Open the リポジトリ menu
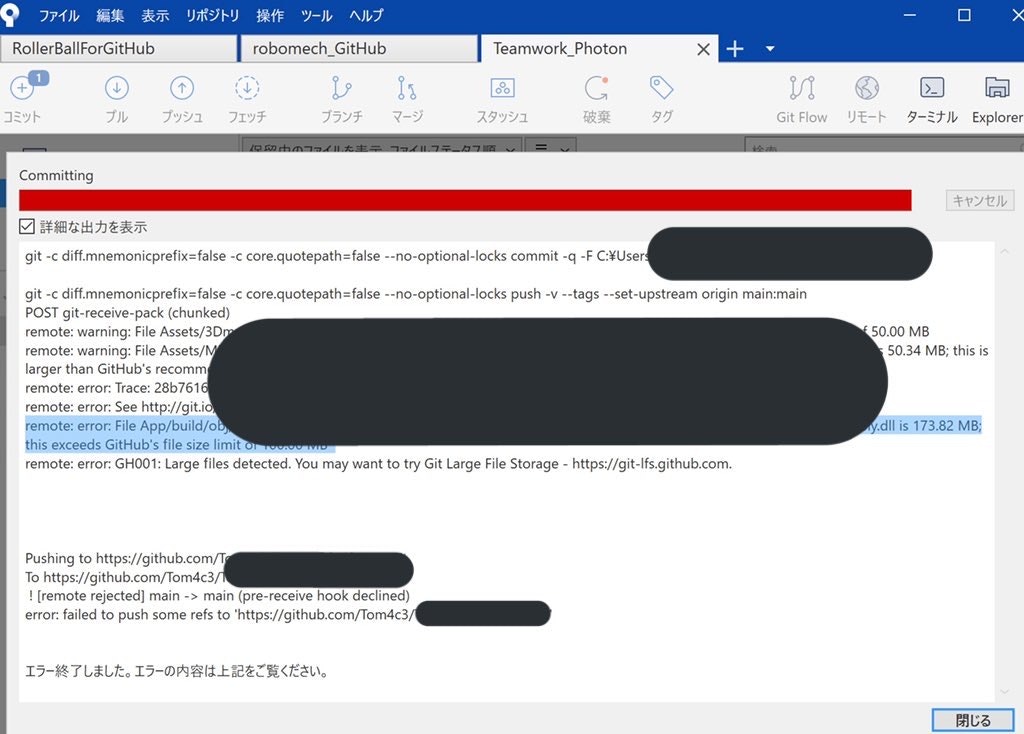Viewport: 1024px width, 734px height. (212, 15)
